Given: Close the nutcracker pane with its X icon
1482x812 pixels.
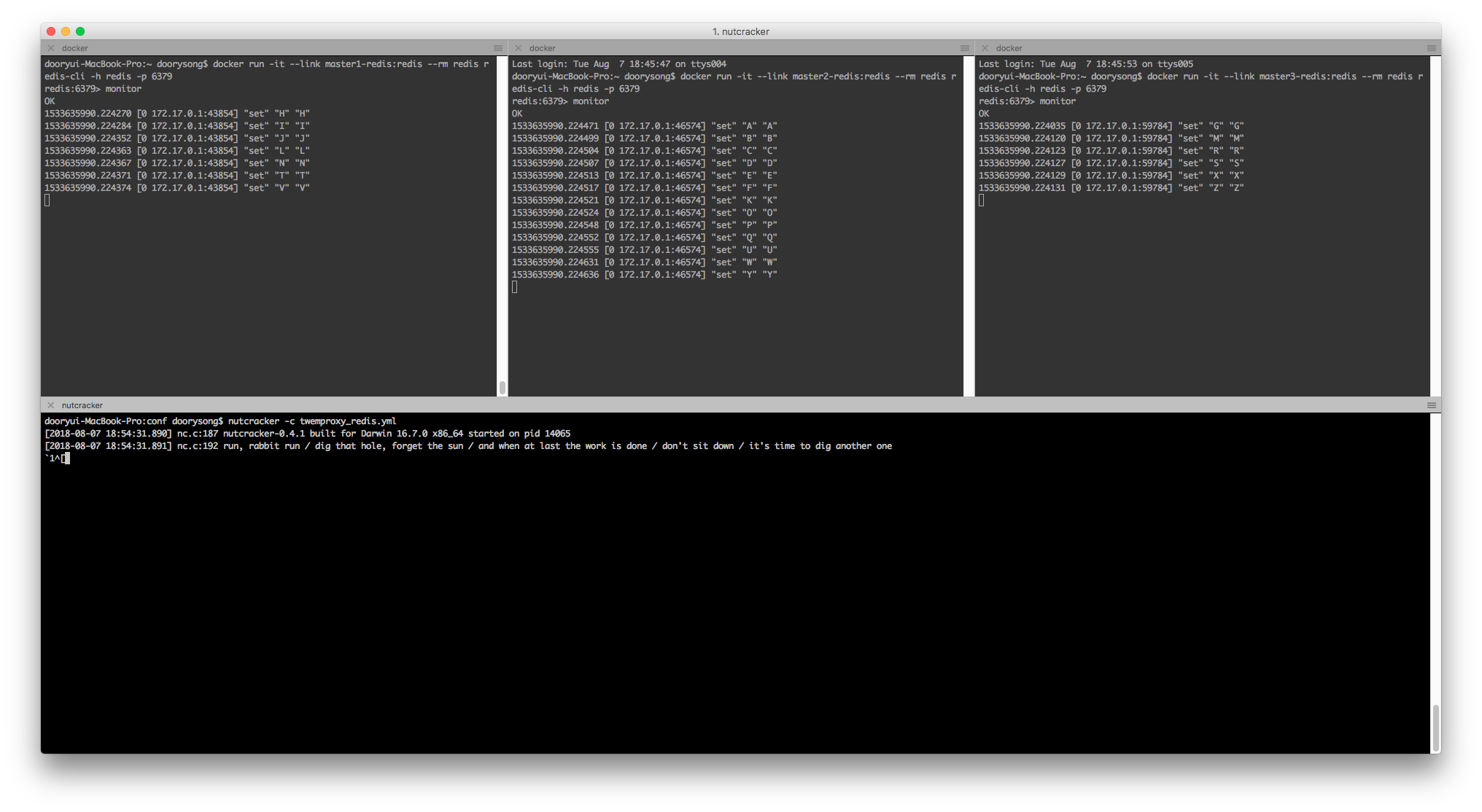Looking at the screenshot, I should (51, 405).
